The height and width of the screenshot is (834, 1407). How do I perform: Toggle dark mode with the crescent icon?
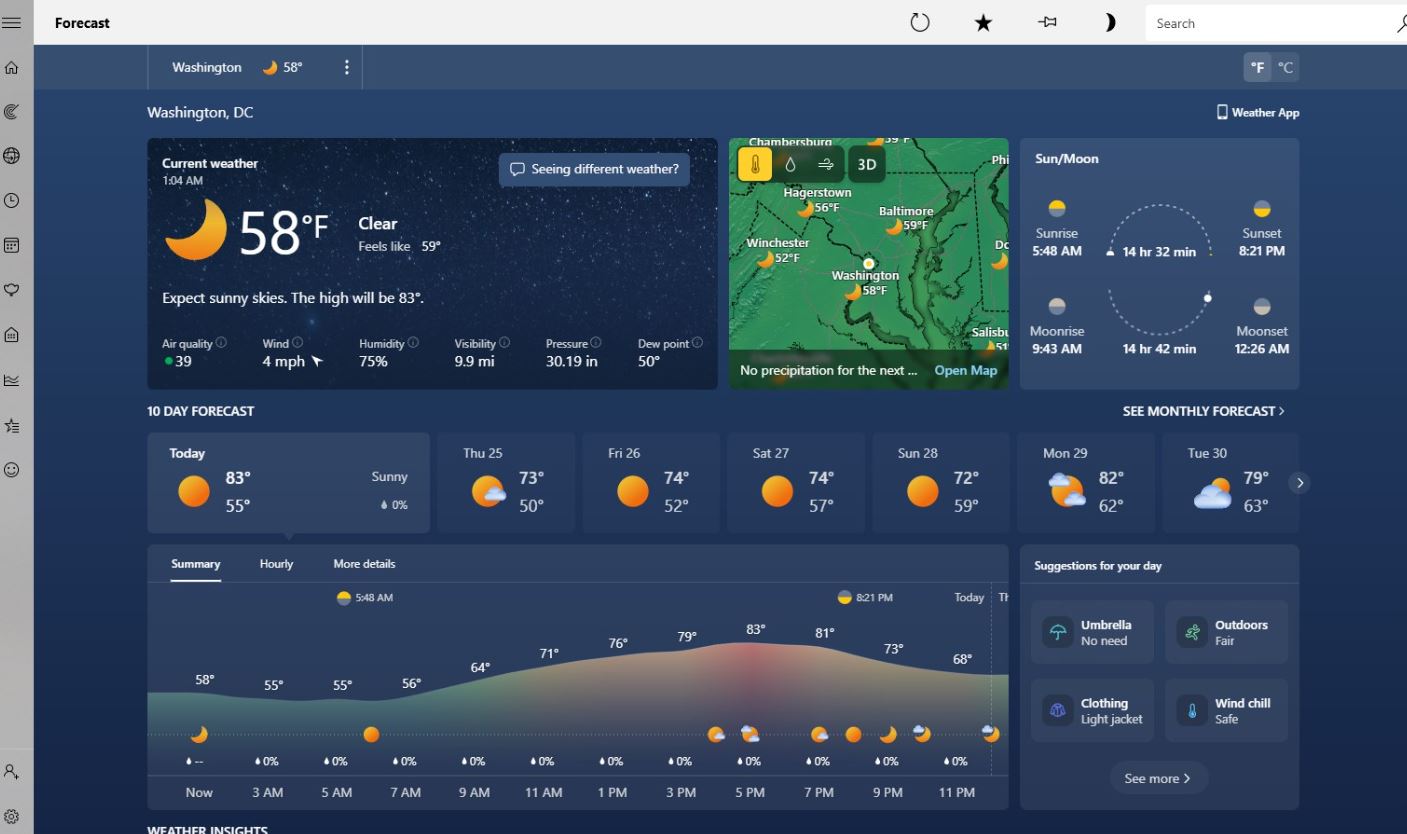(x=1109, y=22)
